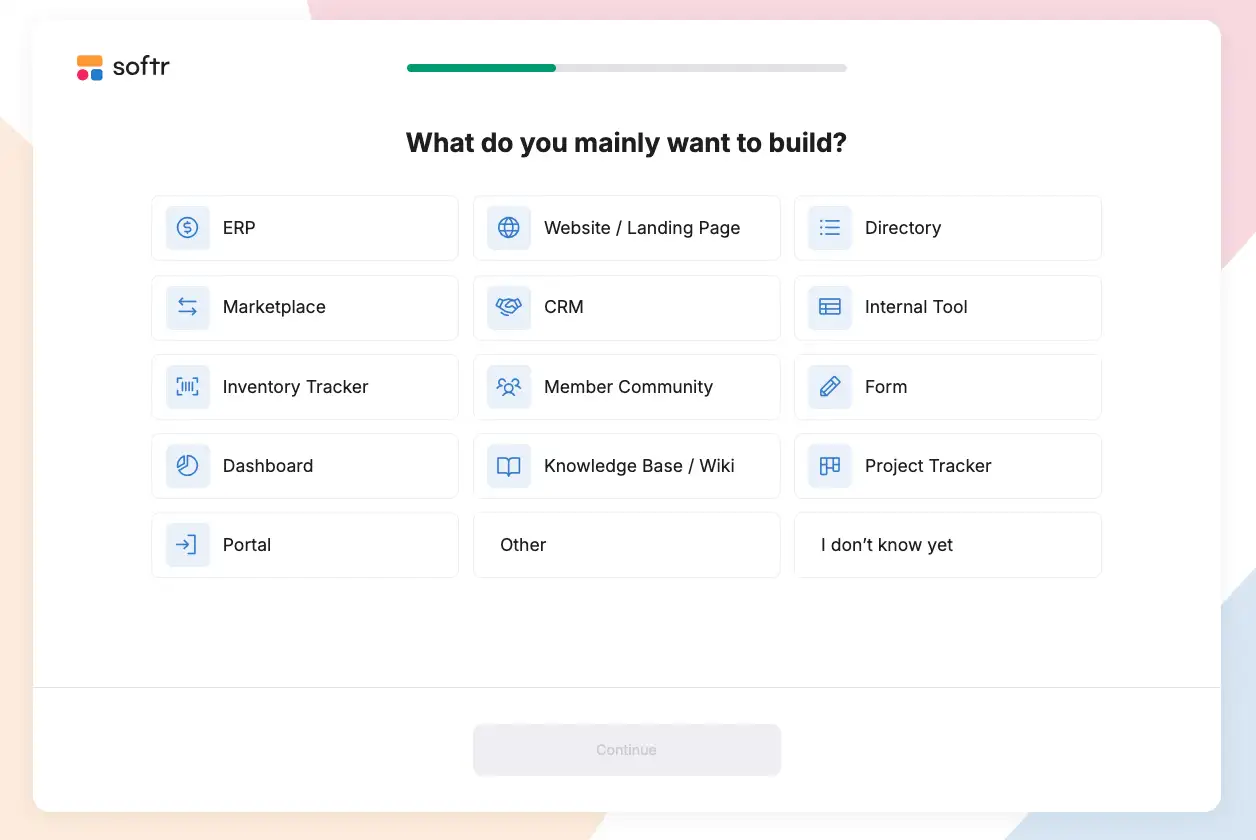Screen dimensions: 1256x840
Task: Click the ERP dollar-sign icon
Action: tap(188, 228)
